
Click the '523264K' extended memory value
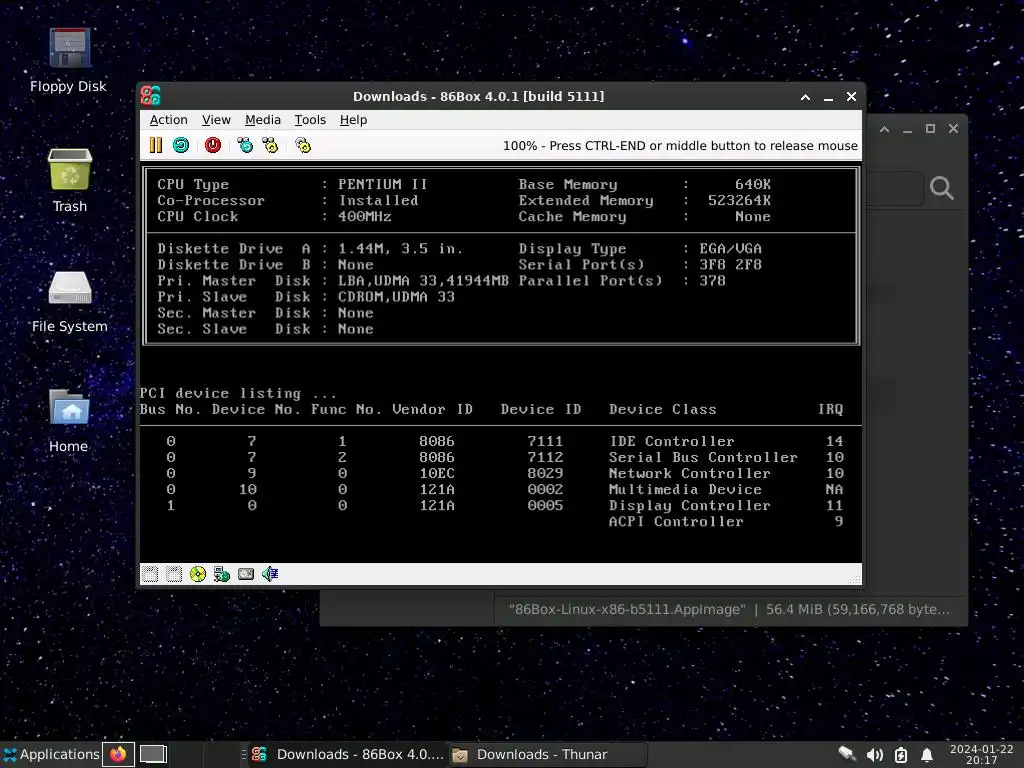click(739, 200)
